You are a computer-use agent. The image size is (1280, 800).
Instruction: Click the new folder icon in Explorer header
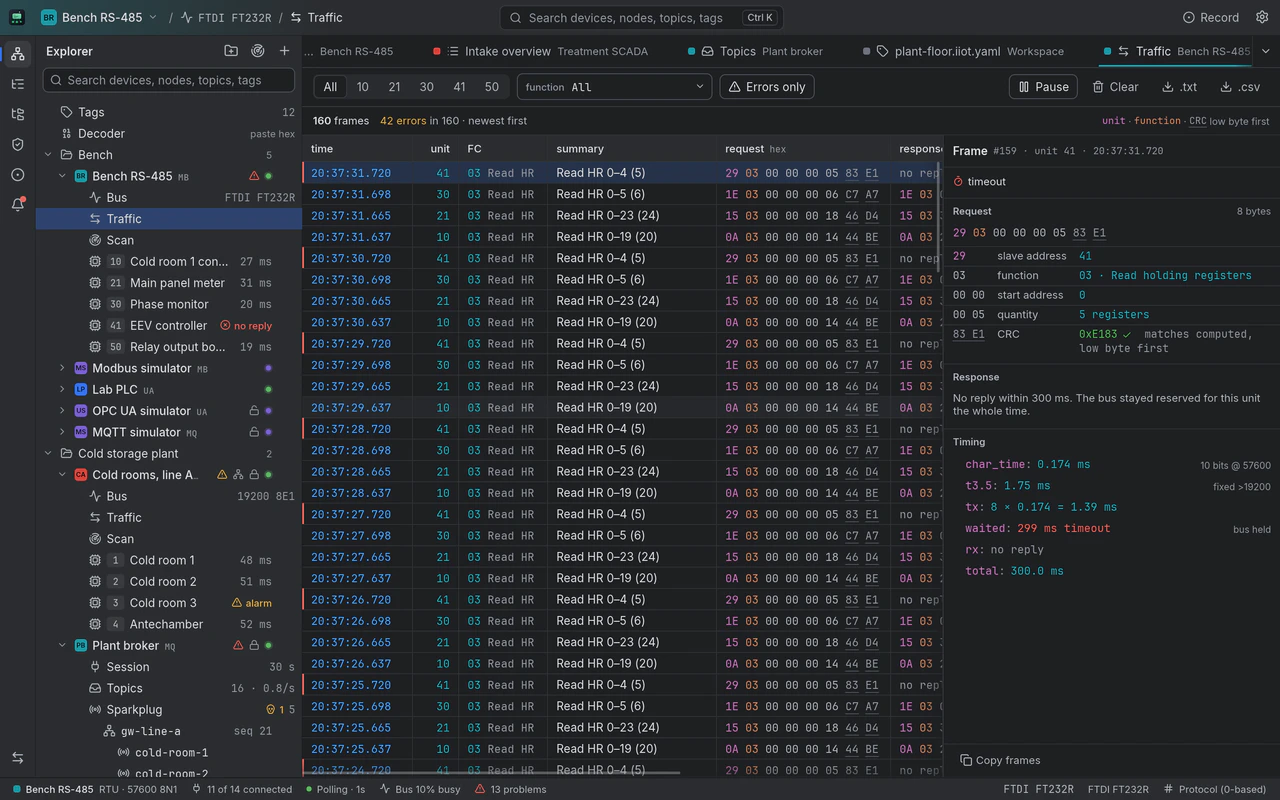(231, 51)
